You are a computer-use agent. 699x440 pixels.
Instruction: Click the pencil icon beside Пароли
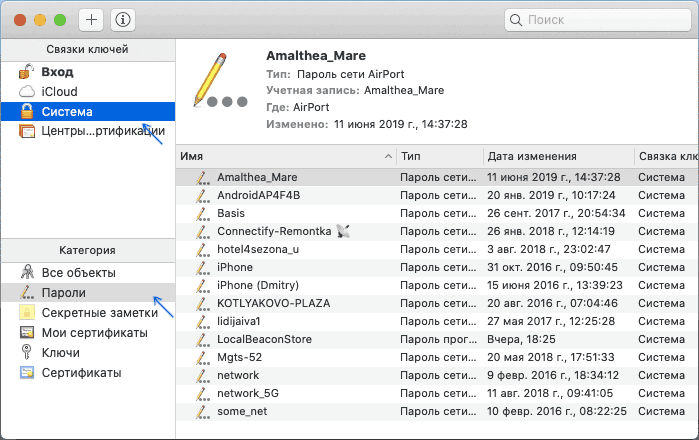tap(27, 292)
